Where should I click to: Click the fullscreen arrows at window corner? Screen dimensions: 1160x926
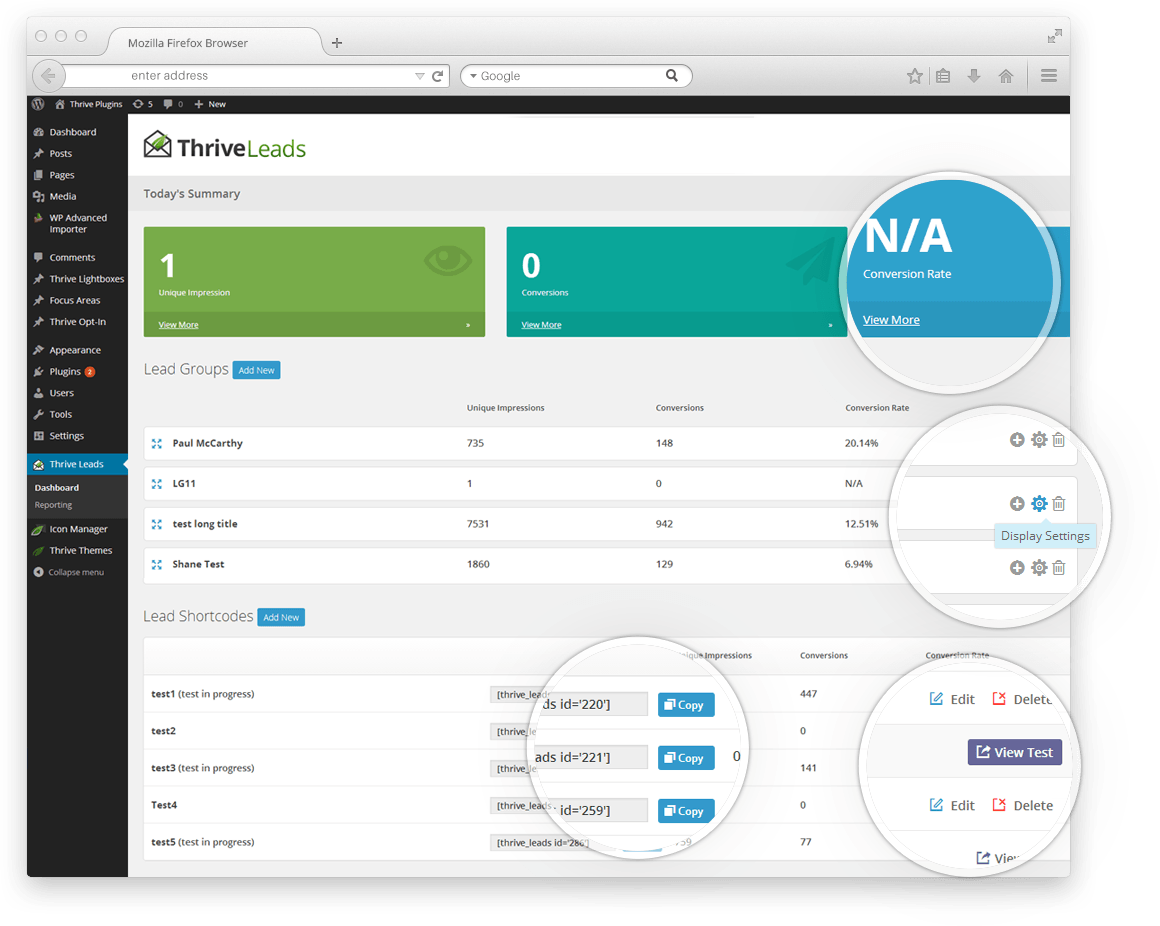[1054, 36]
